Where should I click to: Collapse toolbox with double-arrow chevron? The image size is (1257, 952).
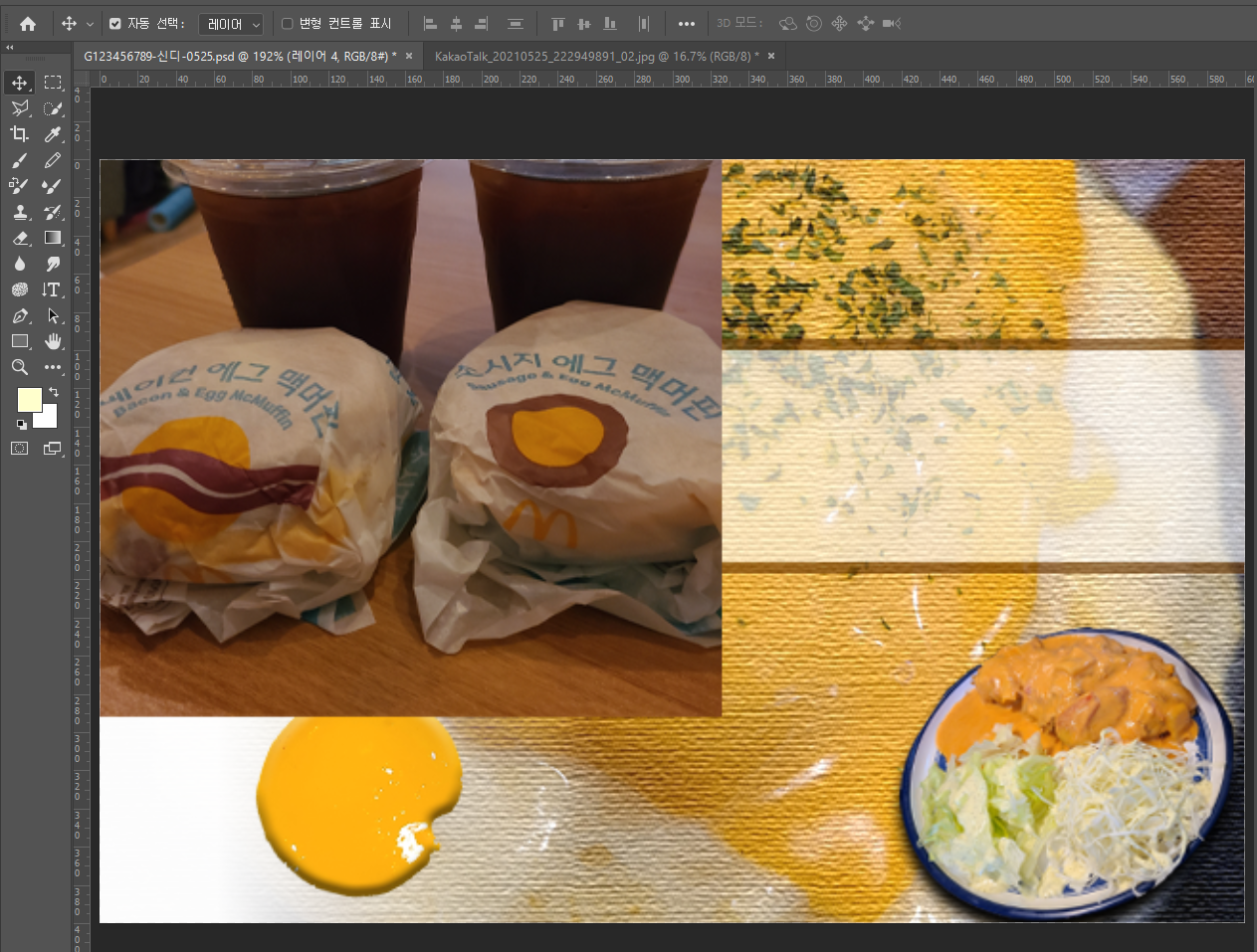(x=10, y=47)
